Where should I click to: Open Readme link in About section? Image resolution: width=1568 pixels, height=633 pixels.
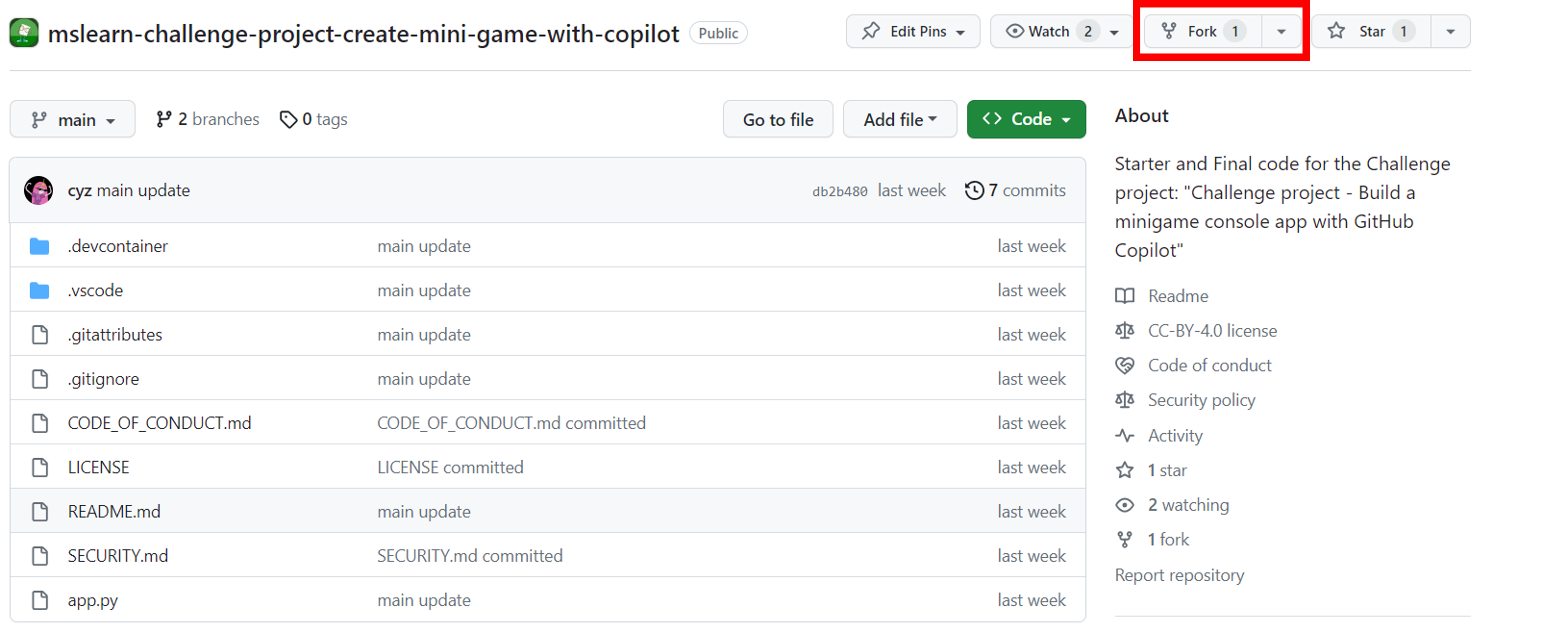(1178, 296)
